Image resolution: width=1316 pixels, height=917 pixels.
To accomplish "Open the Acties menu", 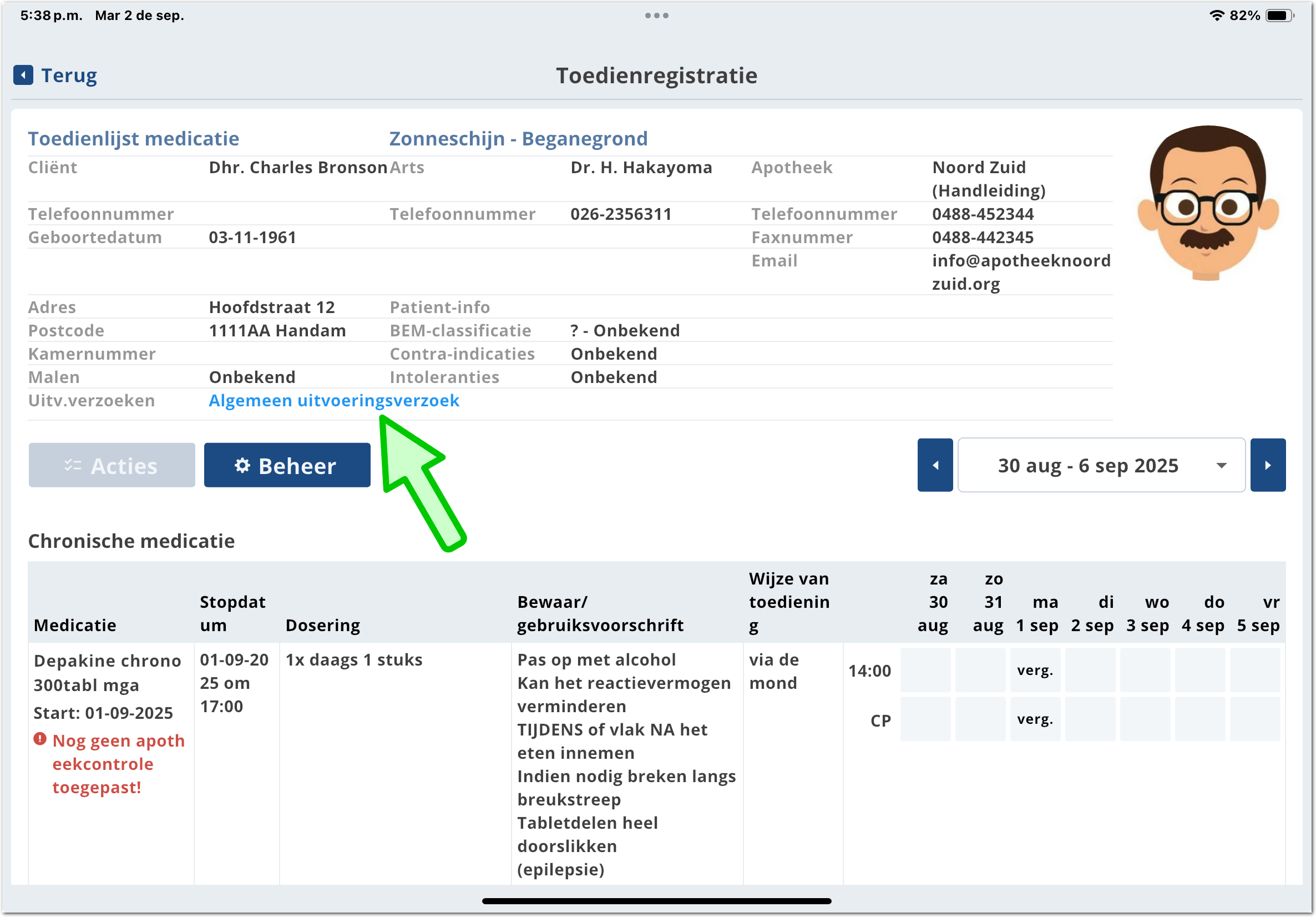I will click(x=112, y=465).
